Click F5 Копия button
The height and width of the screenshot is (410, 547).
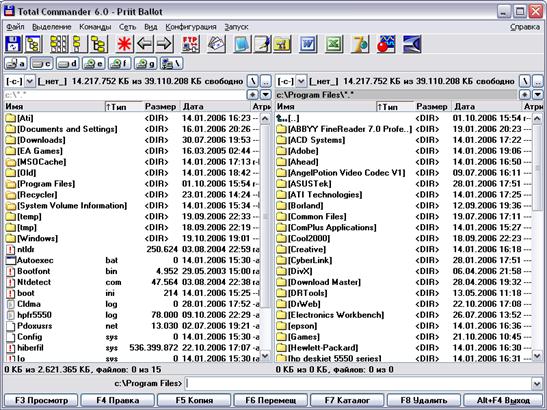coord(194,400)
